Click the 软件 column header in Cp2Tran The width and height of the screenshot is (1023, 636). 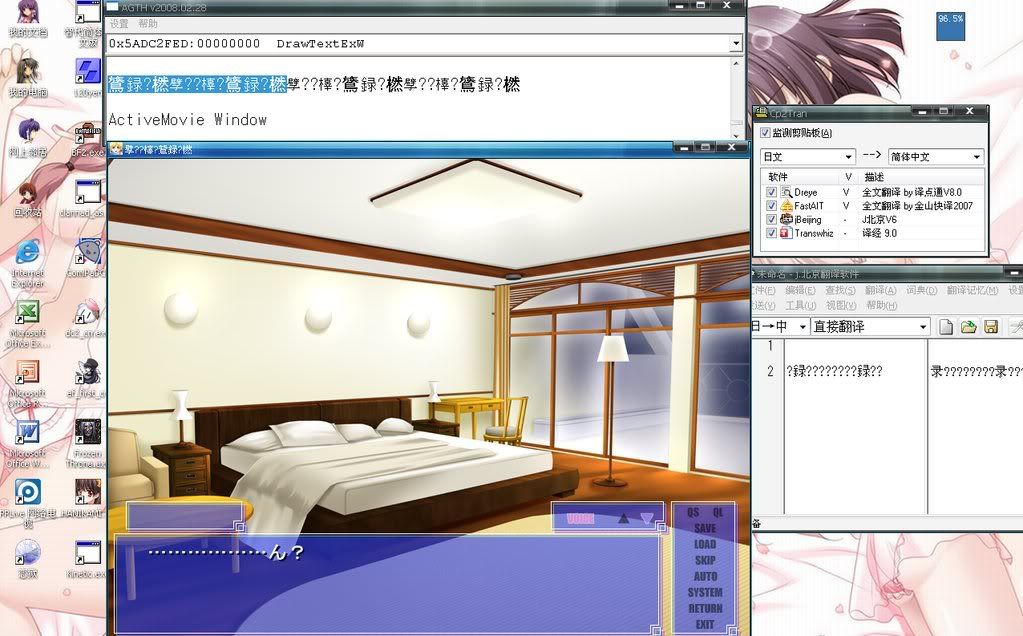778,177
